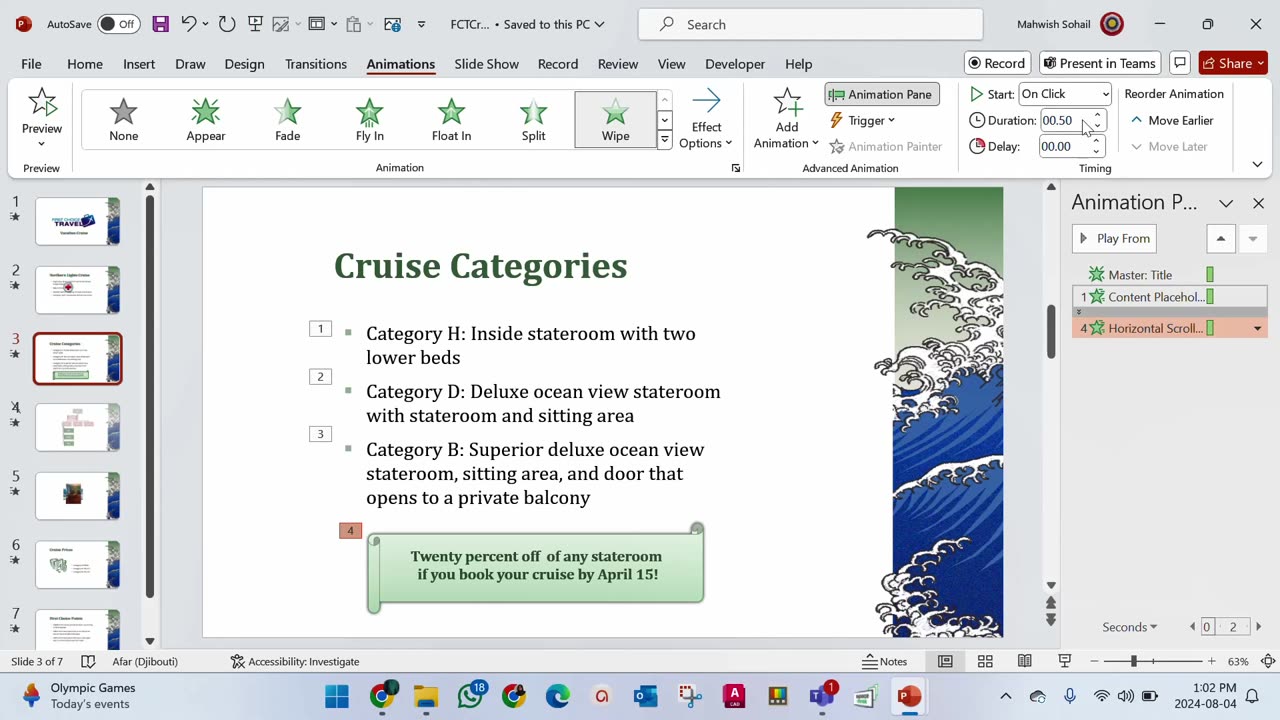
Task: Close the Animation Pane
Action: pyautogui.click(x=1258, y=203)
